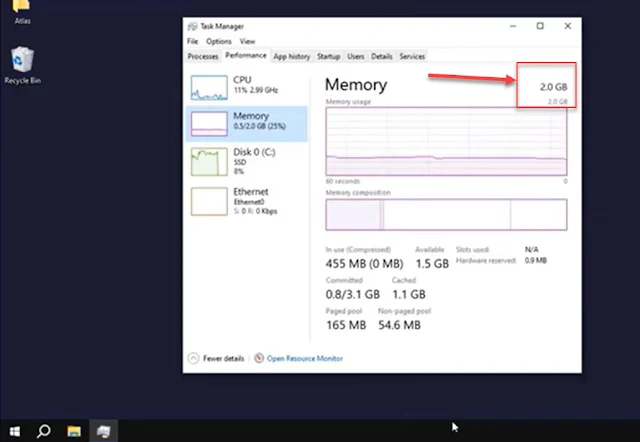Click the Disk 0 mini graph thumbnail
640x442 pixels.
[209, 162]
